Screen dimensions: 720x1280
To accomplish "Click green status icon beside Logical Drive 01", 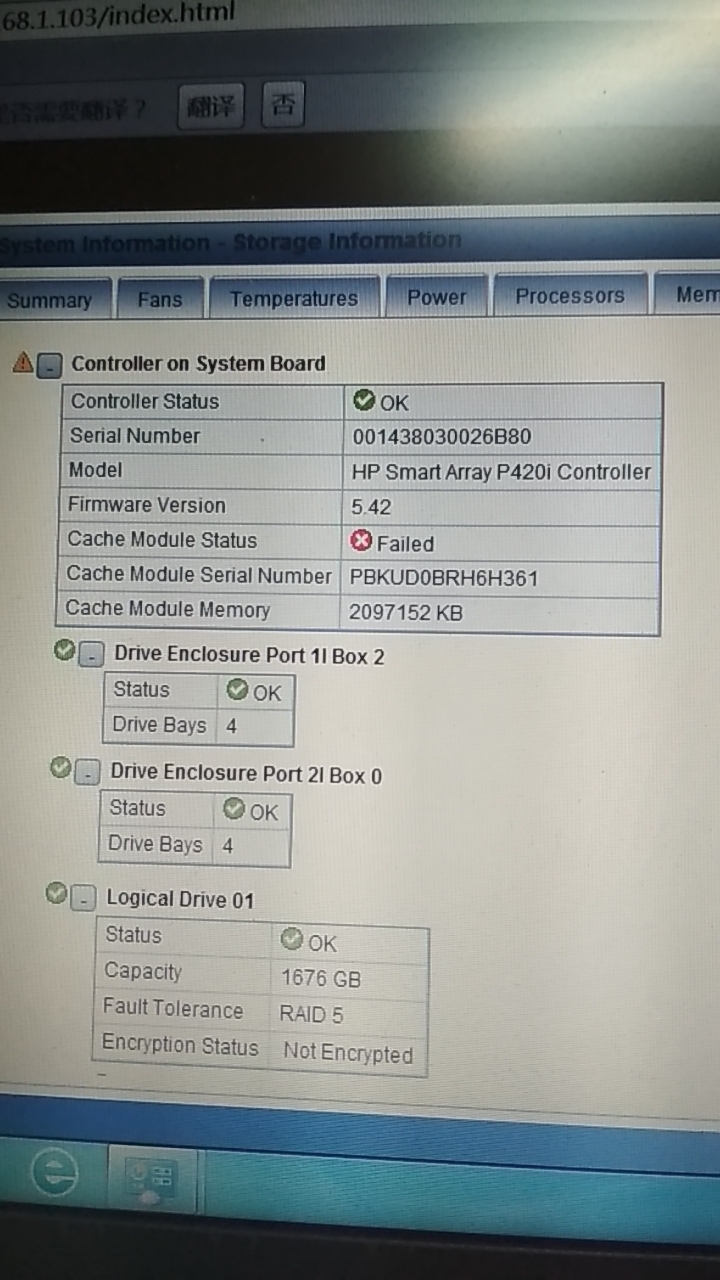I will point(56,892).
